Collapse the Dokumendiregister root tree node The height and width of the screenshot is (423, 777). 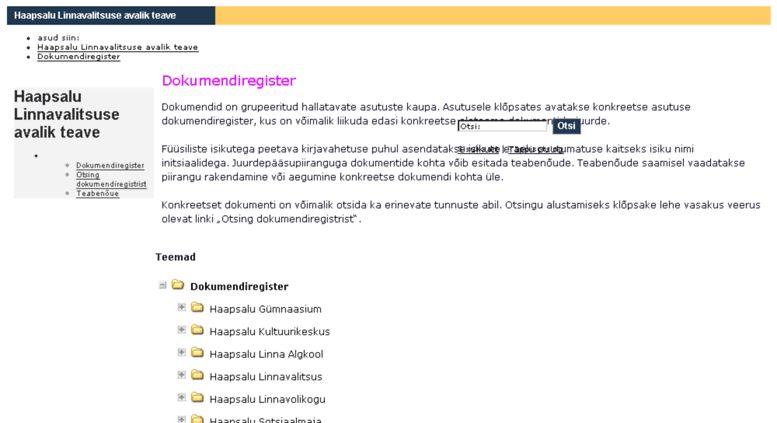point(163,285)
